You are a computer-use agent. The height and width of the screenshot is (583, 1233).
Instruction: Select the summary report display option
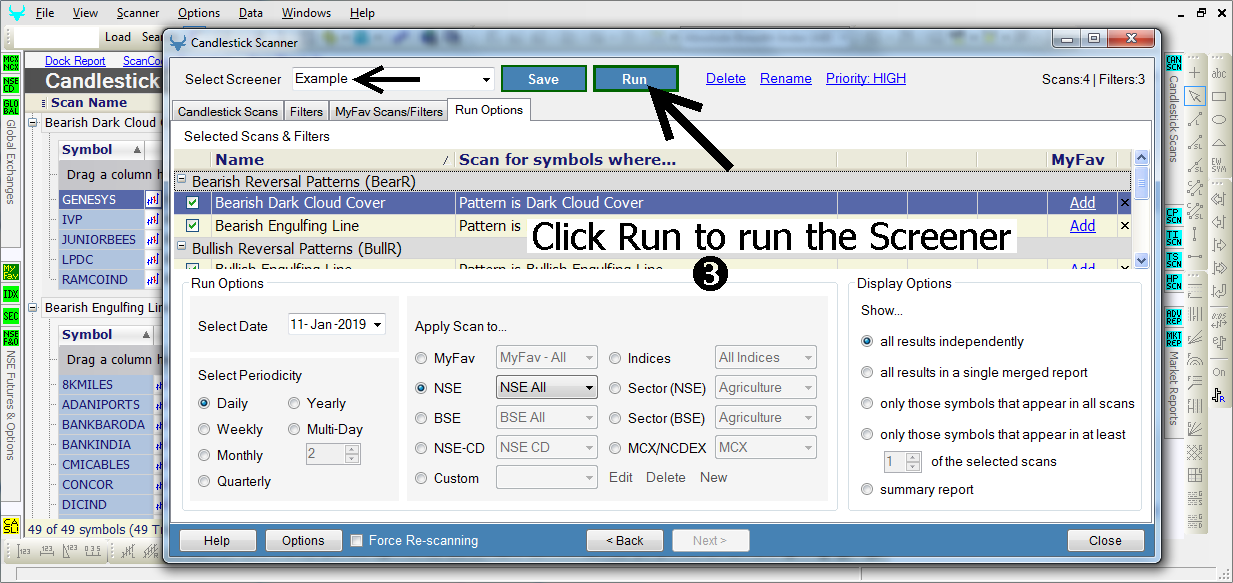point(867,489)
